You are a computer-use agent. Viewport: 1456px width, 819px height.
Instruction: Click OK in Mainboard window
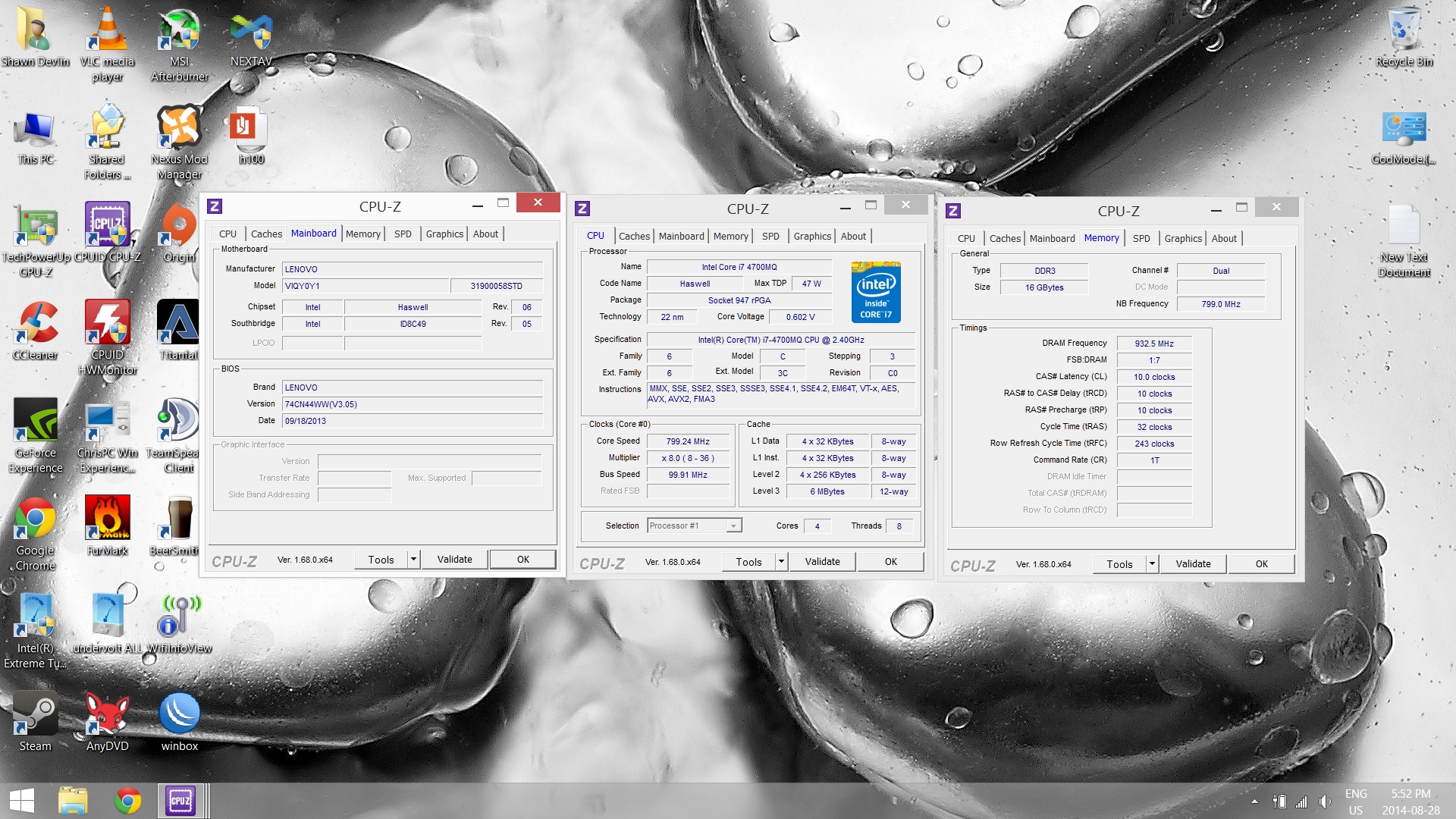[523, 560]
